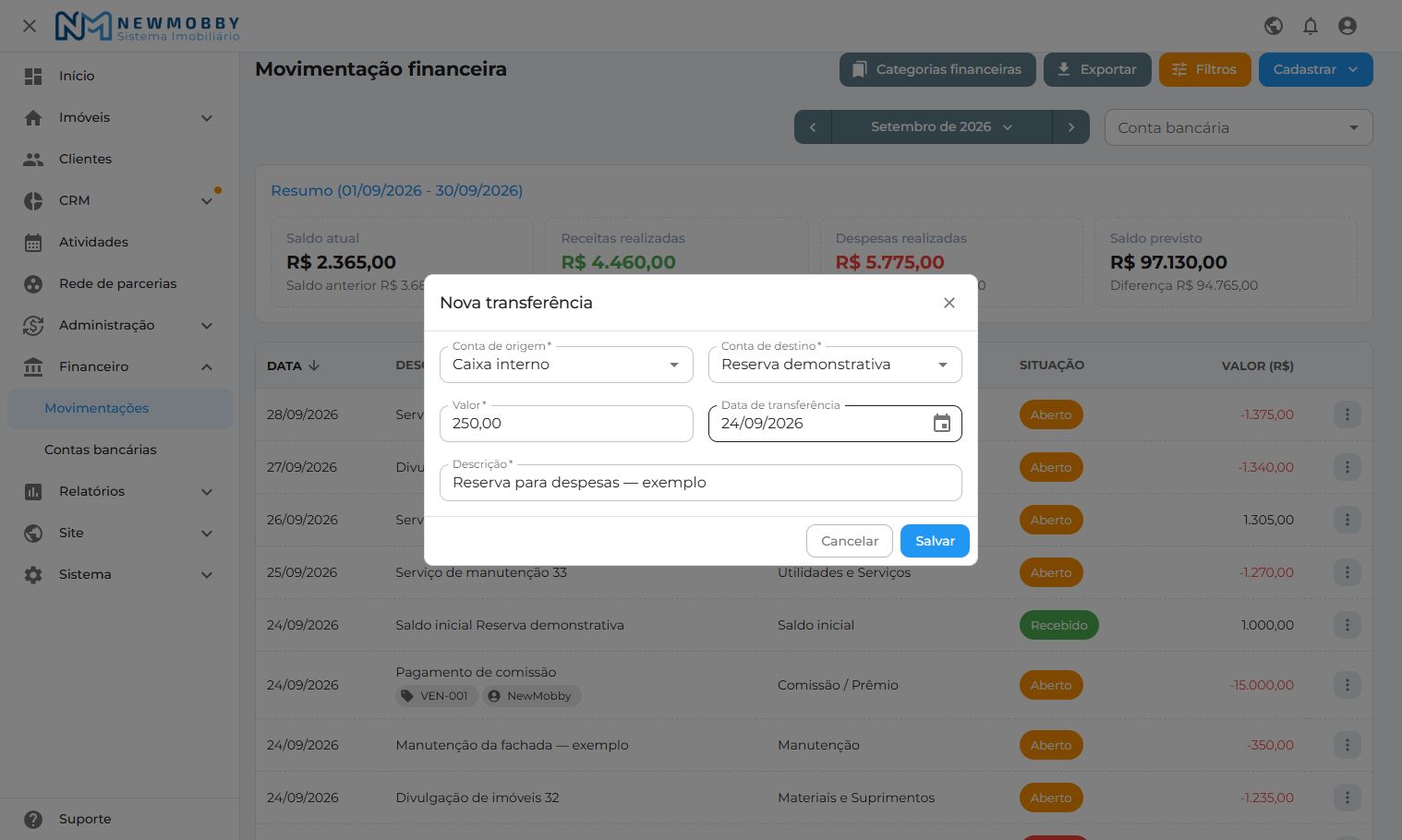The width and height of the screenshot is (1402, 840).
Task: Open row actions for Pagamento de comissão
Action: (1347, 685)
